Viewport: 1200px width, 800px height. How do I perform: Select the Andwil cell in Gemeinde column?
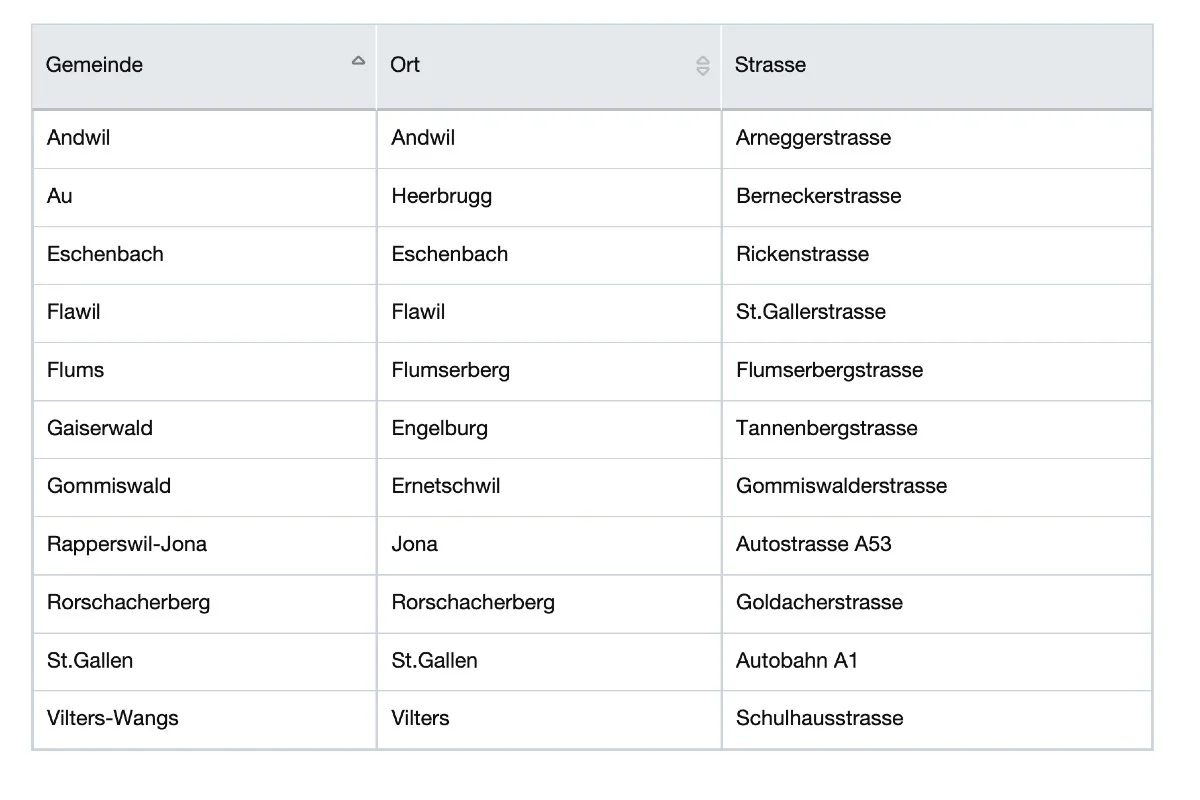pos(204,139)
